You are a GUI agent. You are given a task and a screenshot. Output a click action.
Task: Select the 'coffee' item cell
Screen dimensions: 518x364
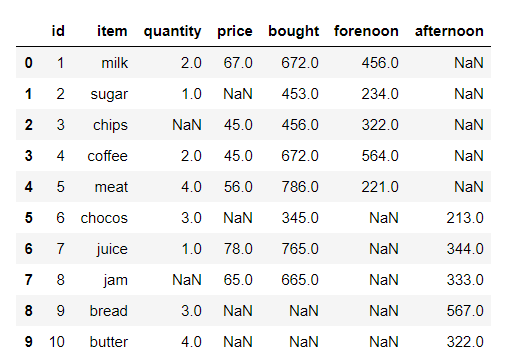tap(107, 156)
